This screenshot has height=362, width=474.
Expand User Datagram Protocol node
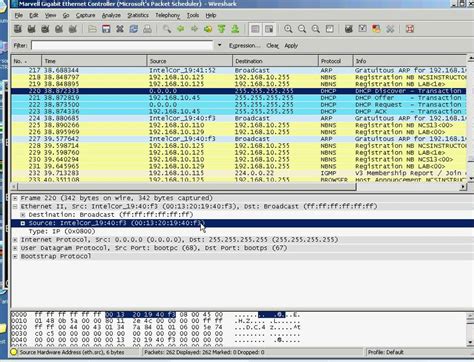tap(15, 248)
